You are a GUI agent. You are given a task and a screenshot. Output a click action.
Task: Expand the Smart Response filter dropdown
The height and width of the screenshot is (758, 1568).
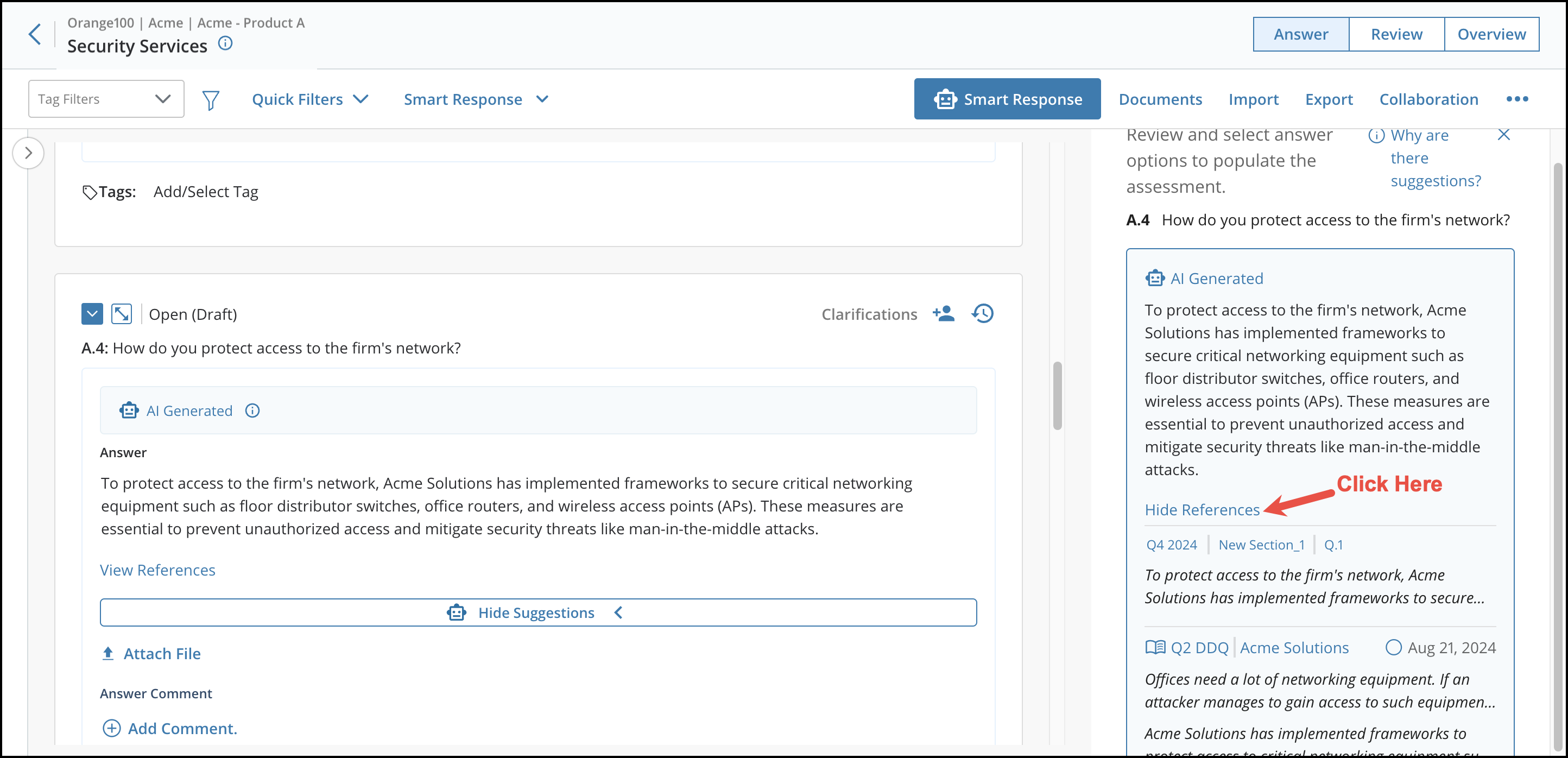(477, 99)
